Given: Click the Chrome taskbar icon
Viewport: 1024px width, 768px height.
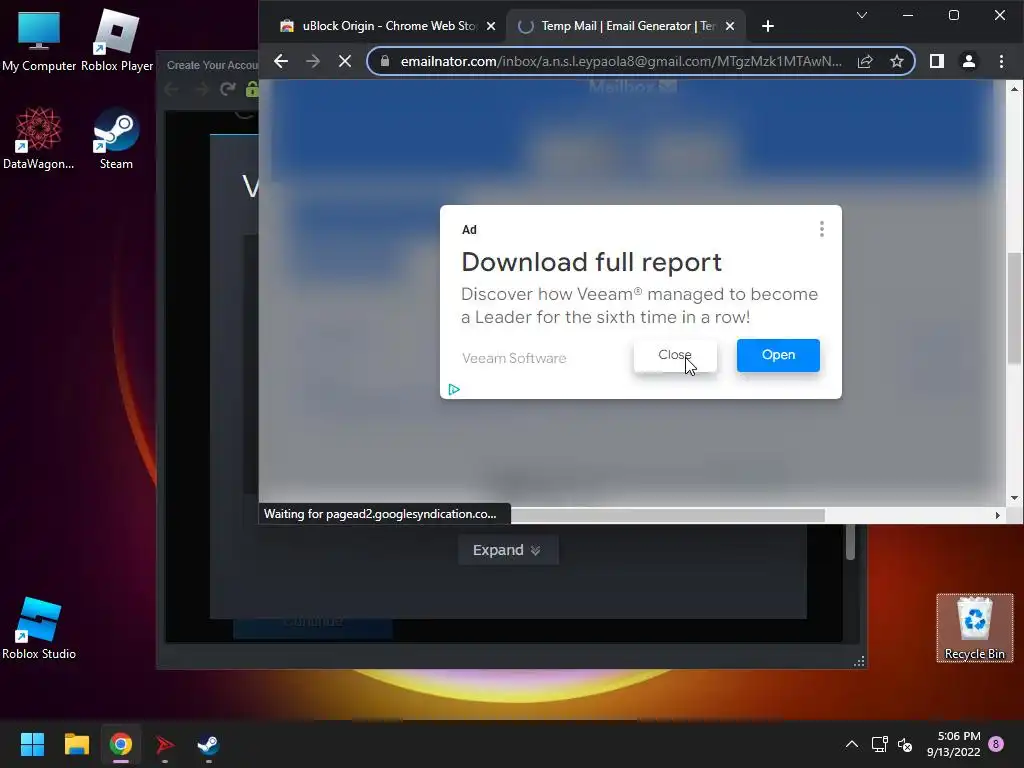Looking at the screenshot, I should 121,744.
